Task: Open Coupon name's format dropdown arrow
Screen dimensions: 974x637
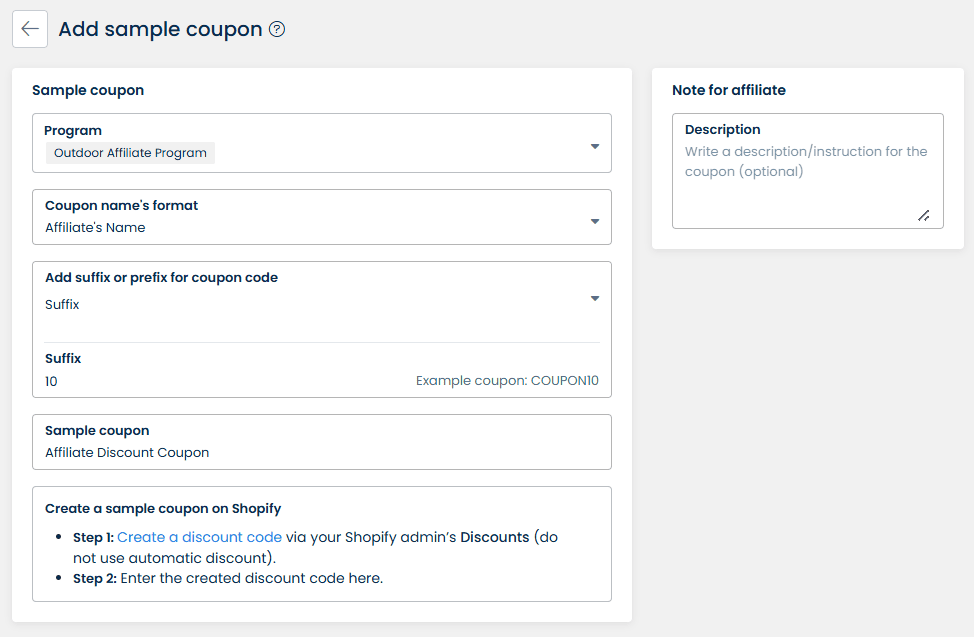Action: (595, 221)
